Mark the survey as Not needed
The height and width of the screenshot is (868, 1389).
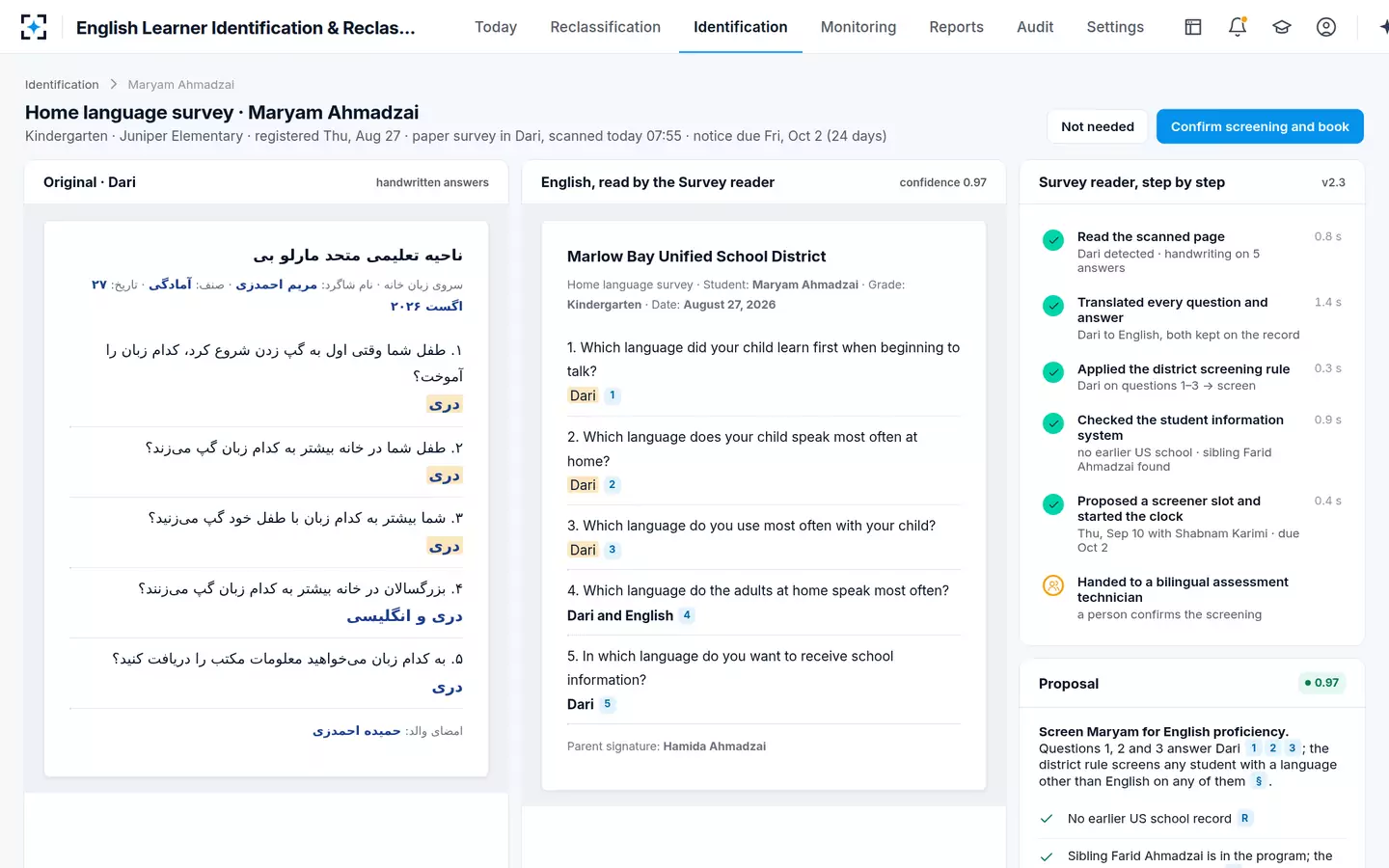(x=1098, y=126)
